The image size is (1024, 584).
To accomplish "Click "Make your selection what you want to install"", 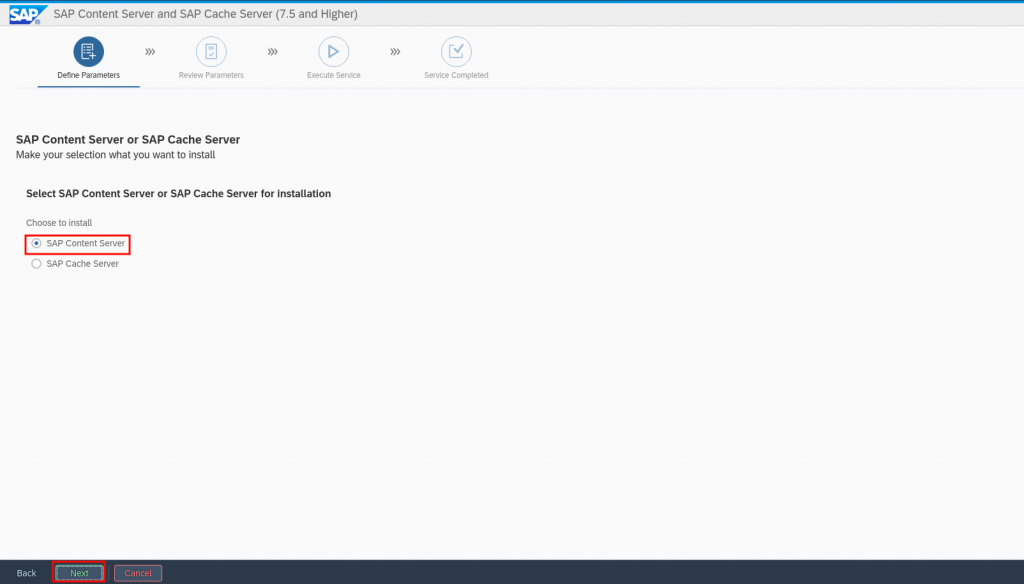I will (x=115, y=155).
